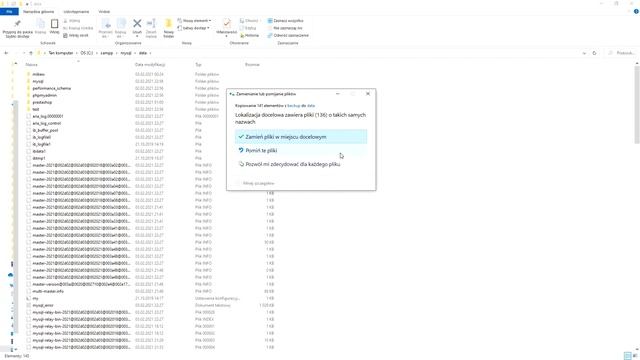Click Wytnij cut in the ribbon
This screenshot has height=360, width=640.
tap(72, 21)
